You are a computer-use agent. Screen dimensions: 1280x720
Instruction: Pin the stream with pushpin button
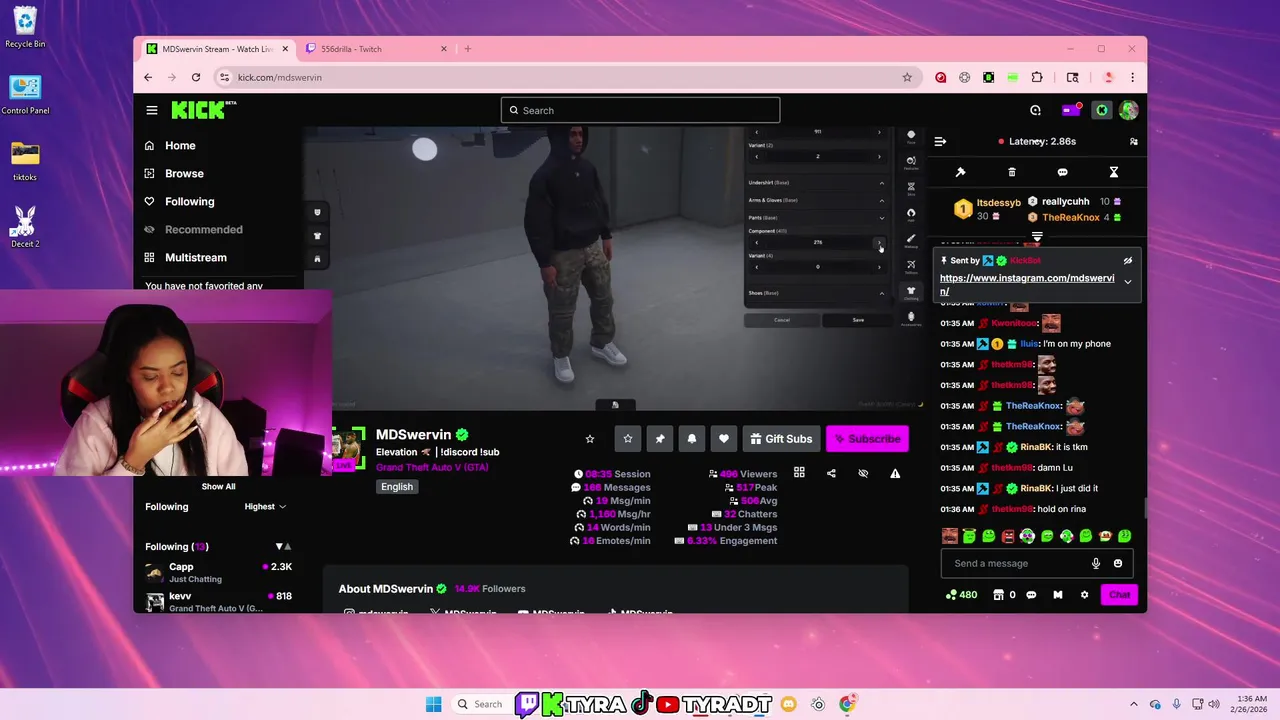click(x=660, y=438)
